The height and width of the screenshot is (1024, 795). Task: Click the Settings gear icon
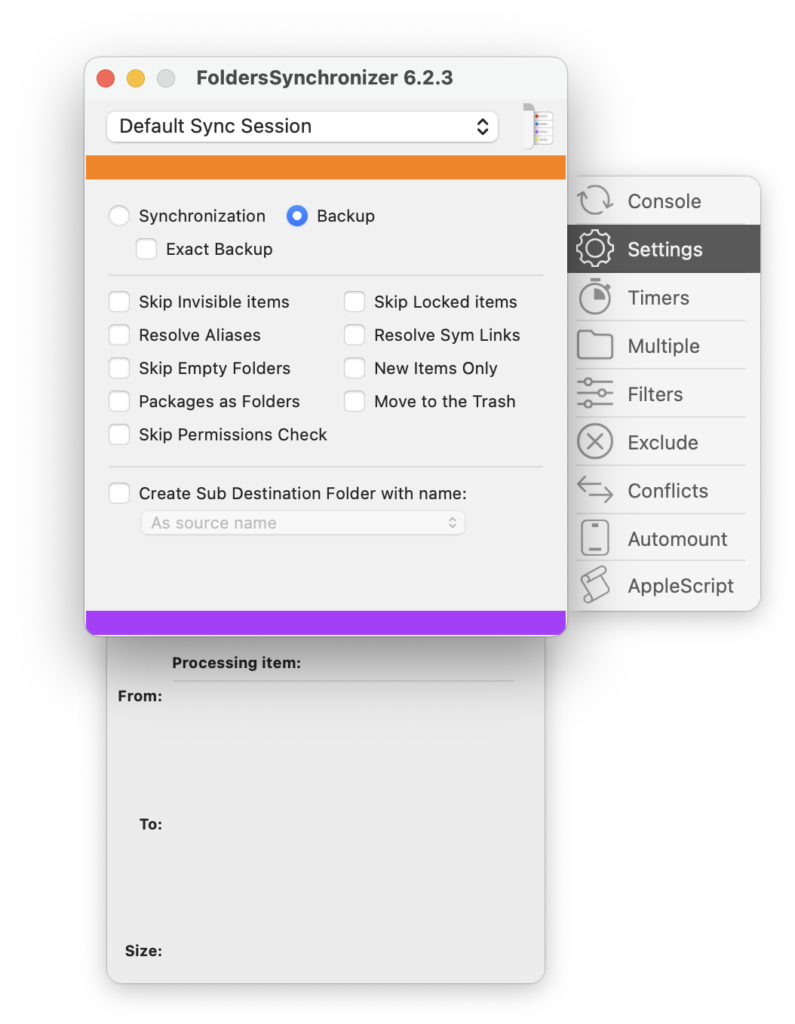594,249
